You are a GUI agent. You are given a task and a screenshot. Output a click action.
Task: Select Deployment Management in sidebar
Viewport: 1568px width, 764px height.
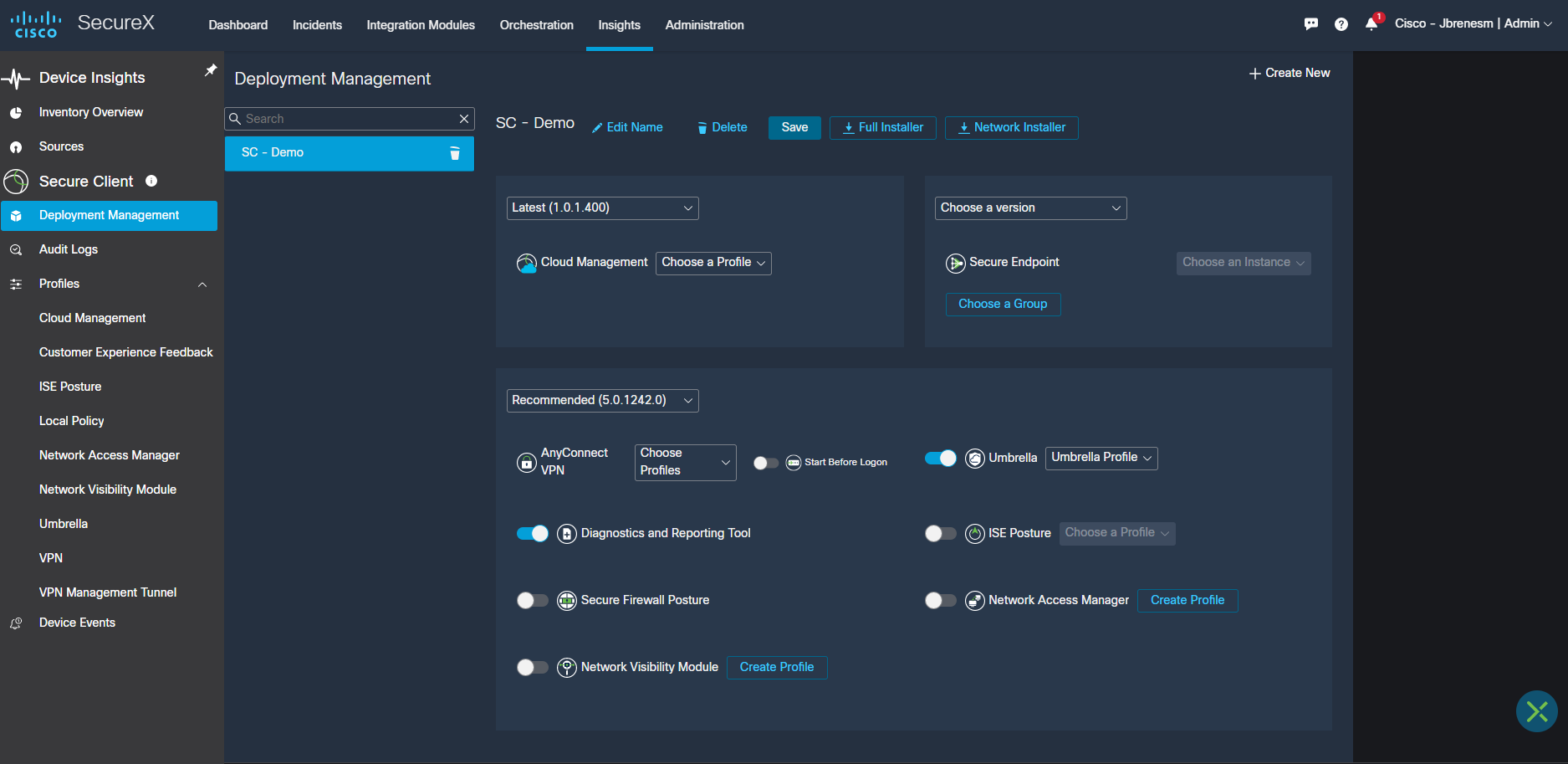coord(109,216)
